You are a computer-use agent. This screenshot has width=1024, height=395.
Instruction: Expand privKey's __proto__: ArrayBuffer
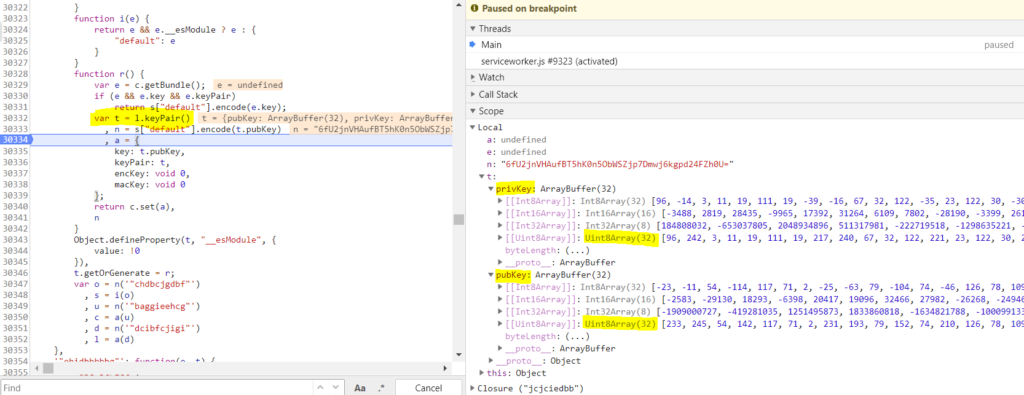[x=500, y=262]
